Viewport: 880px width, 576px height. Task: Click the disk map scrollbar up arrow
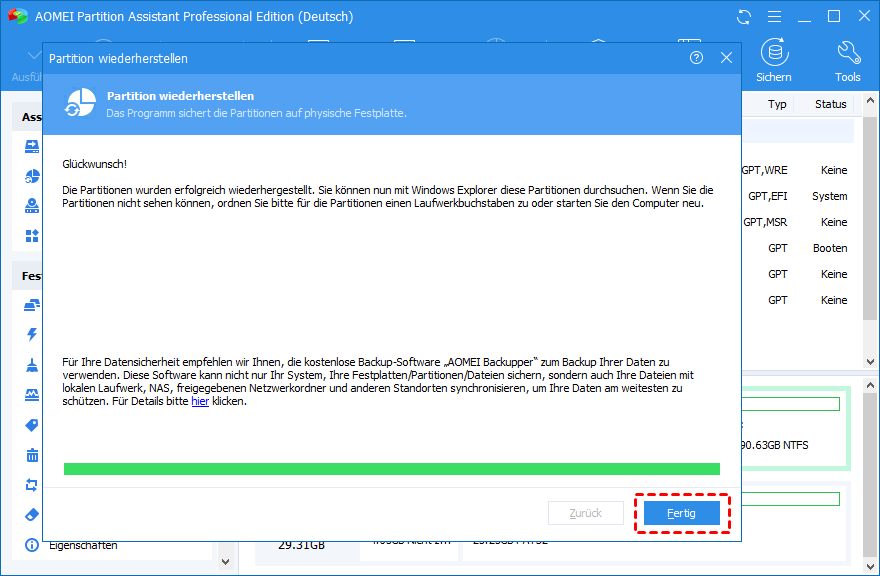coord(870,386)
